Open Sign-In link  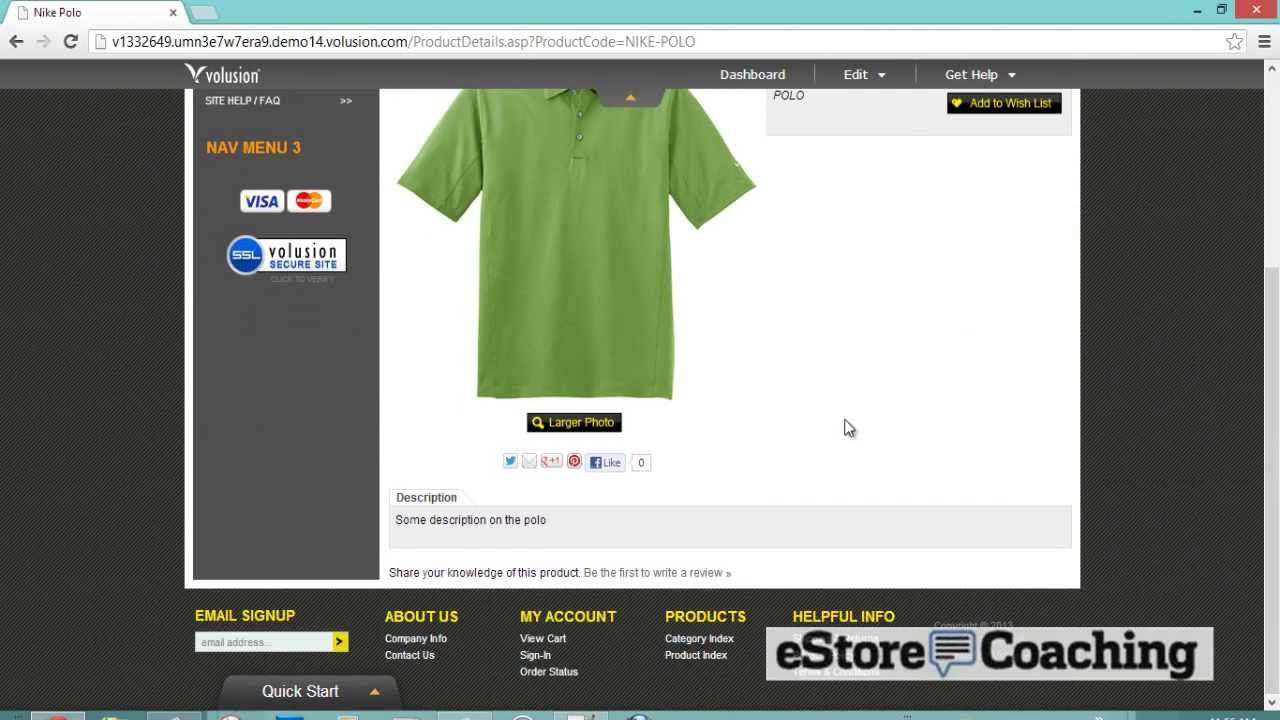(535, 655)
